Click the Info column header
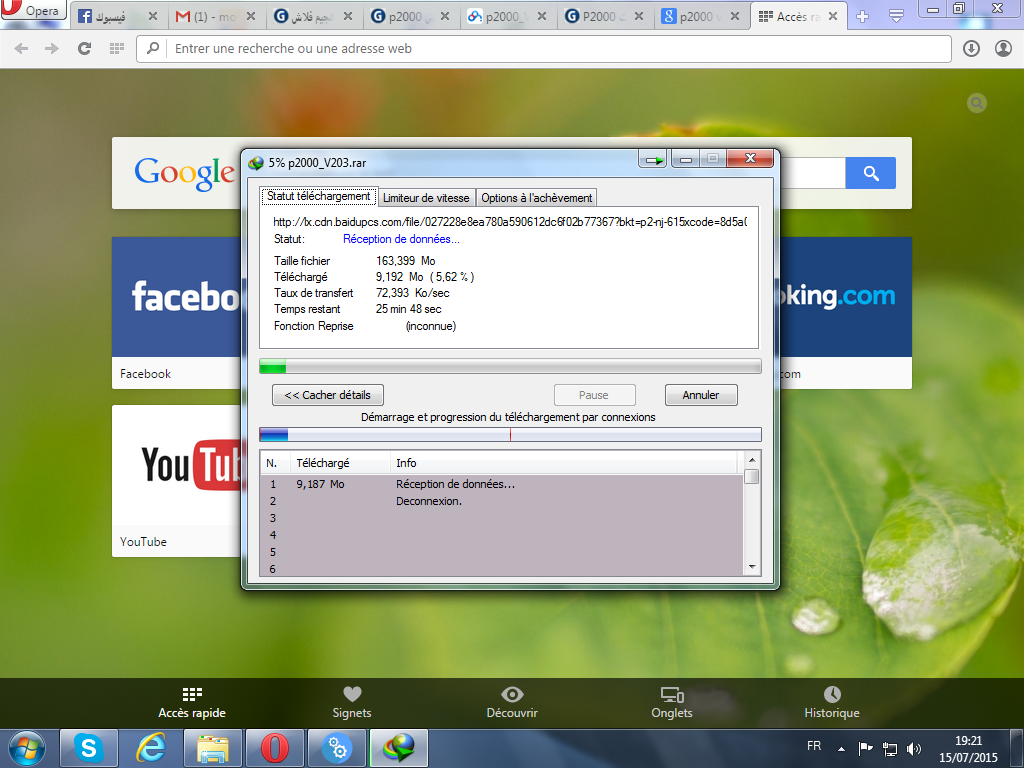1024x768 pixels. click(565, 463)
